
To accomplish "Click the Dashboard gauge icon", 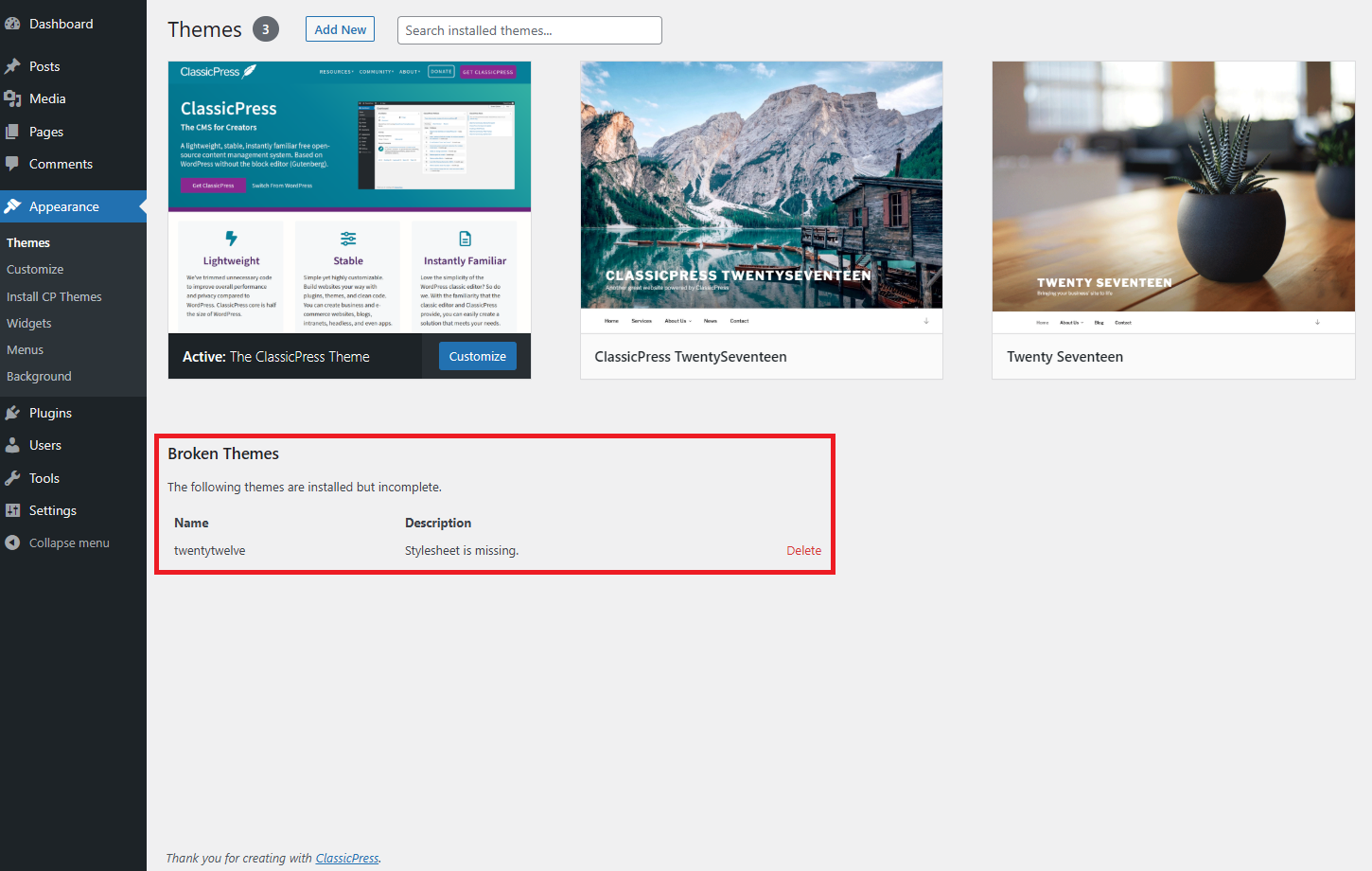I will pos(12,24).
